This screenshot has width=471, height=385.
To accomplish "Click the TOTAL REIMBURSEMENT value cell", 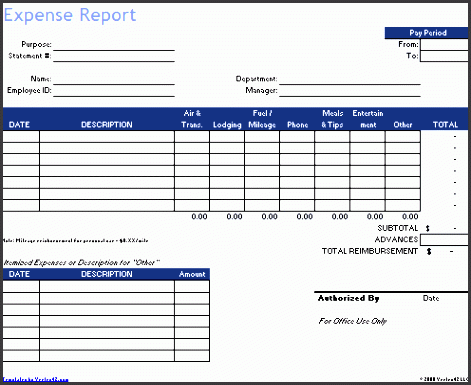I will 444,251.
